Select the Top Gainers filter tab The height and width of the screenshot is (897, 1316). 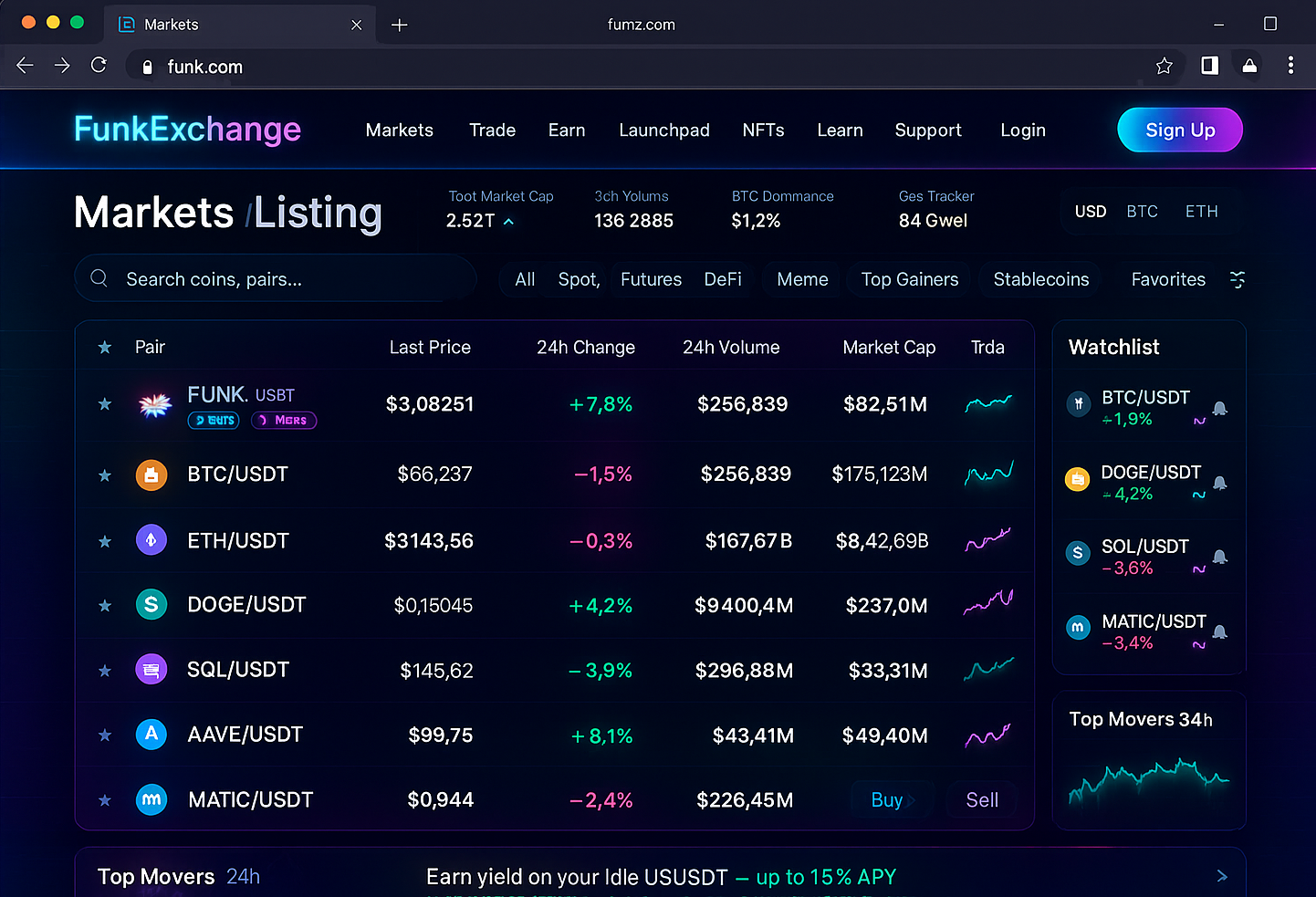tap(909, 279)
